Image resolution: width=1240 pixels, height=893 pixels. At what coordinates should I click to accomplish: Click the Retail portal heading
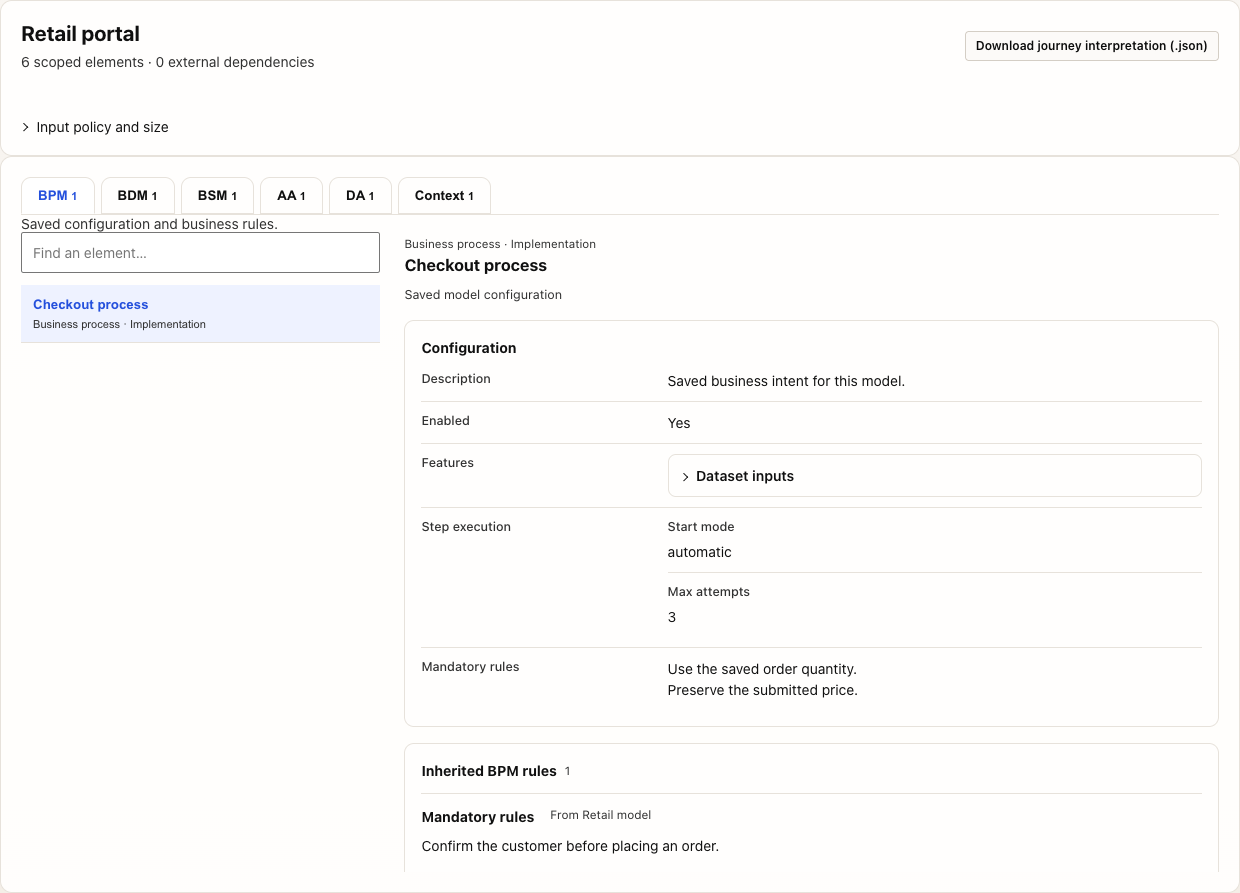[81, 34]
